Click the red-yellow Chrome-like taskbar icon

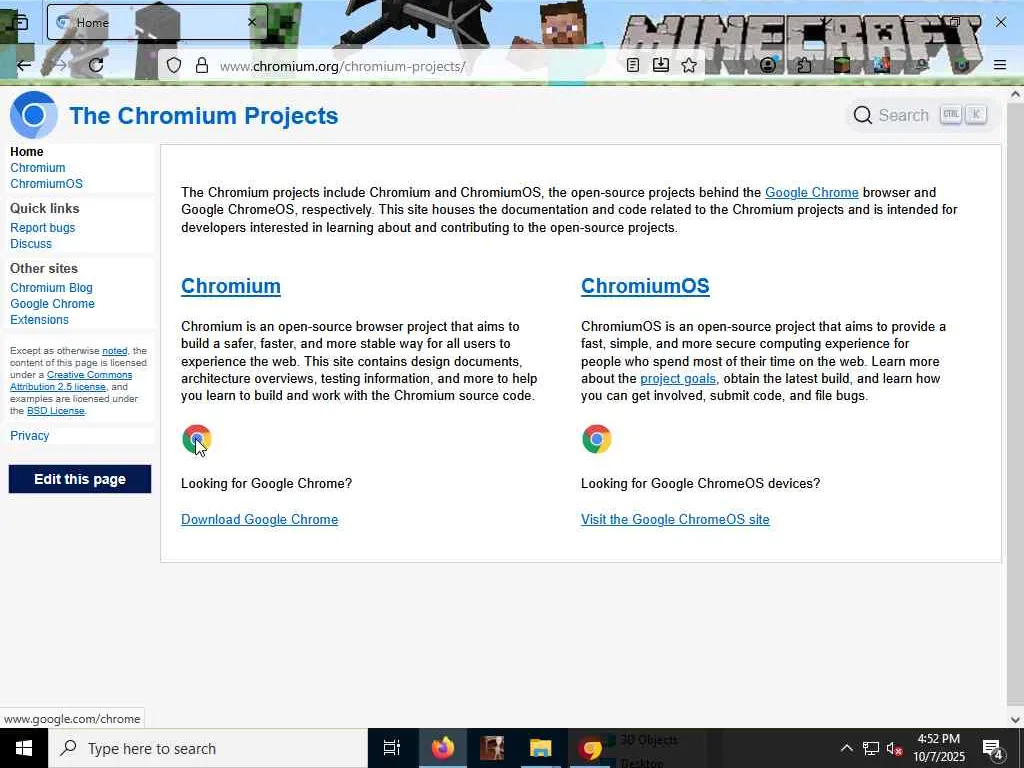(x=590, y=748)
